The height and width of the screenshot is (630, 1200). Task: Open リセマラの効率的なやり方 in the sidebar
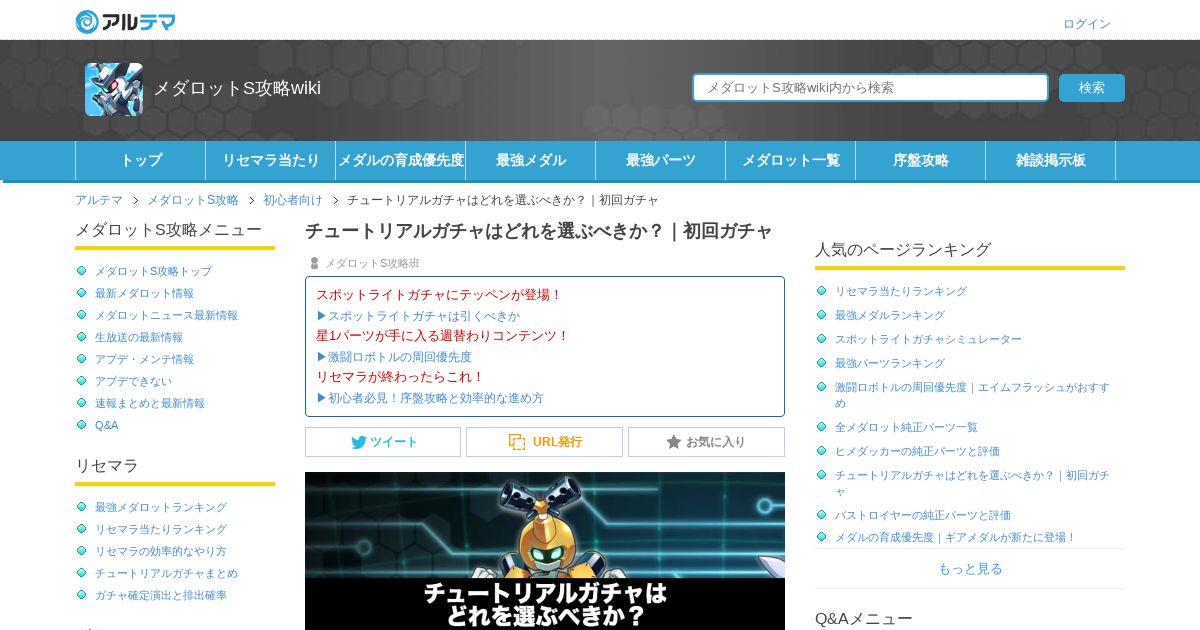tap(161, 551)
